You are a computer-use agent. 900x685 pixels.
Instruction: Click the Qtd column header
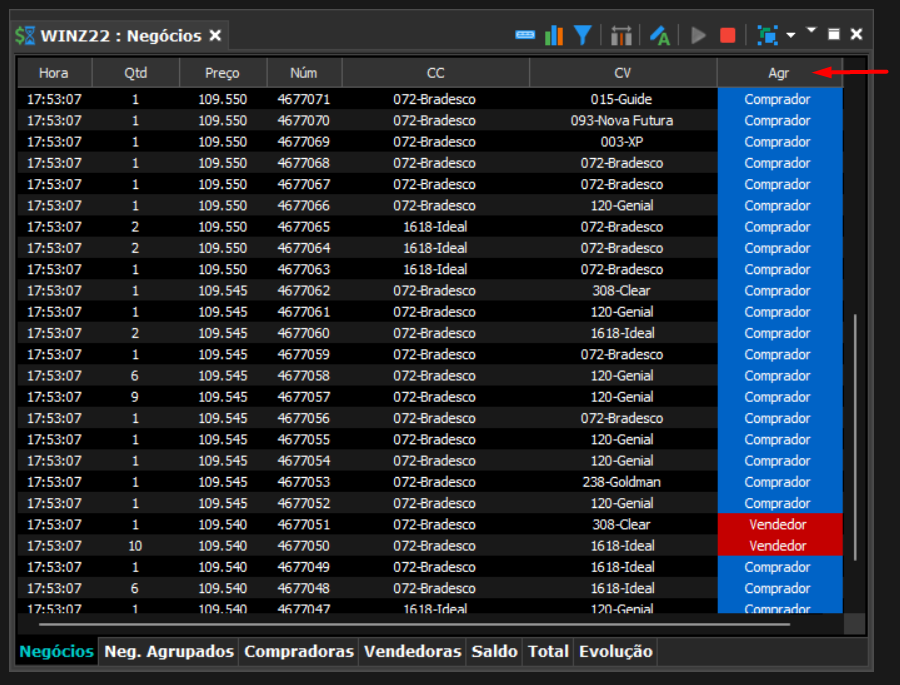[x=135, y=73]
